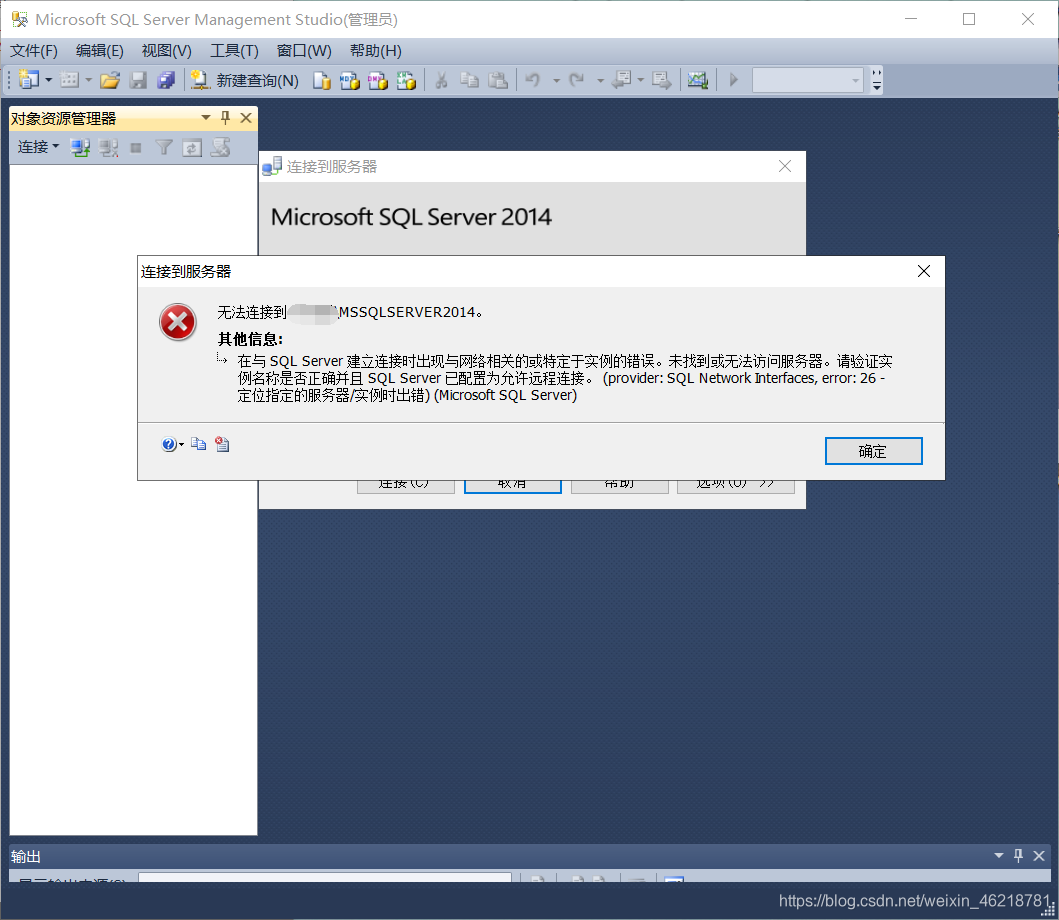Click the copy message text icon
Image resolution: width=1059 pixels, height=920 pixels.
199,444
